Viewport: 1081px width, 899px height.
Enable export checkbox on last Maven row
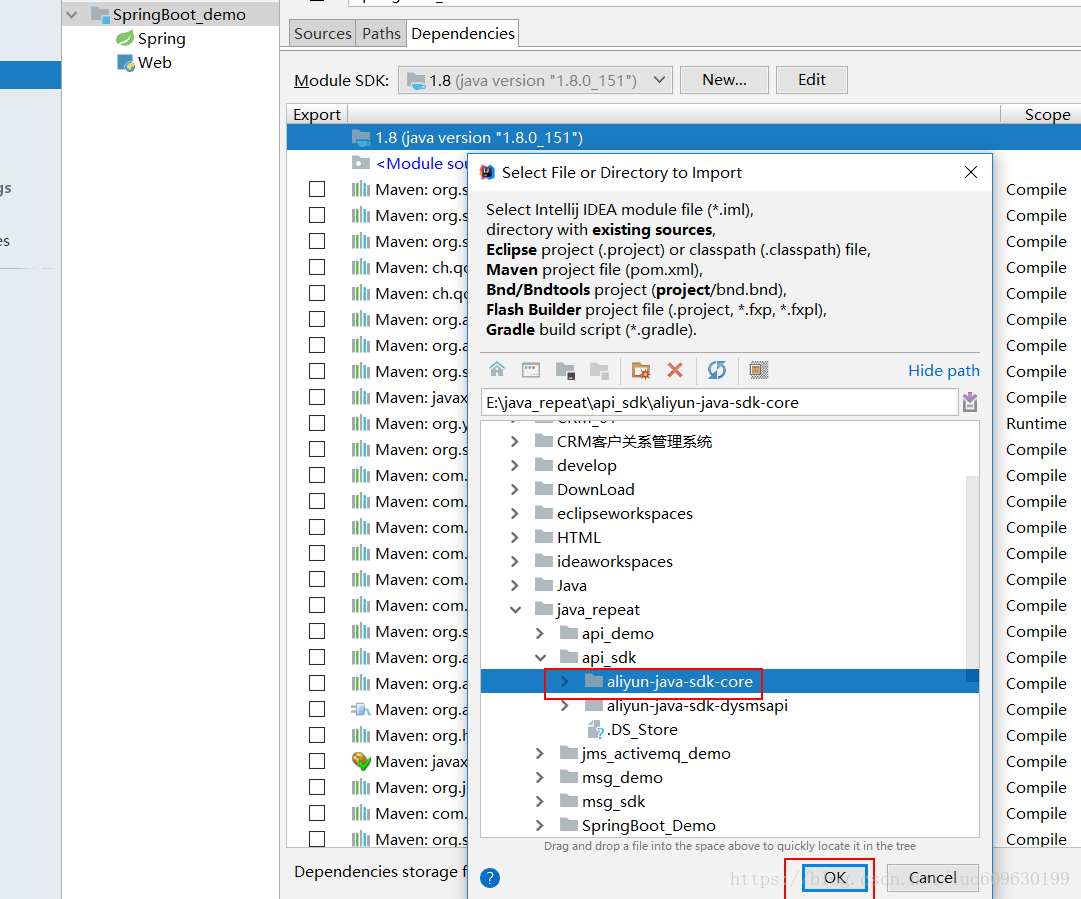pyautogui.click(x=317, y=839)
